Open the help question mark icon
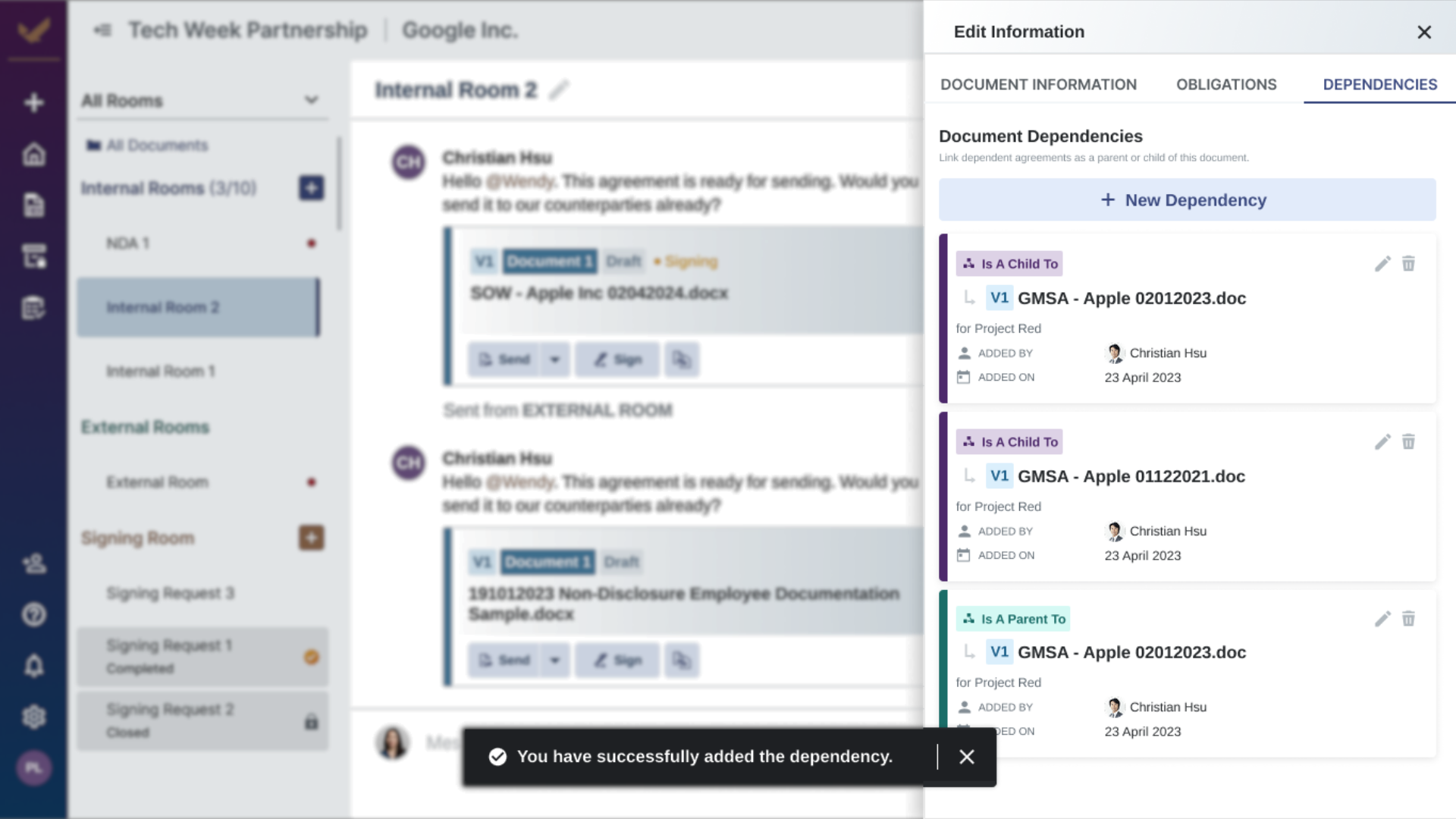This screenshot has width=1456, height=819. [33, 614]
